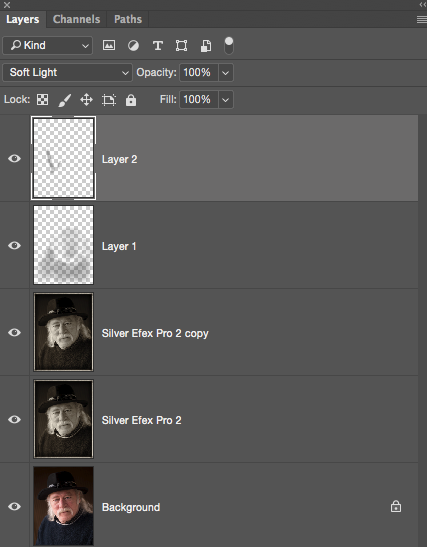
Task: Filter for smart objects icon
Action: coord(206,46)
